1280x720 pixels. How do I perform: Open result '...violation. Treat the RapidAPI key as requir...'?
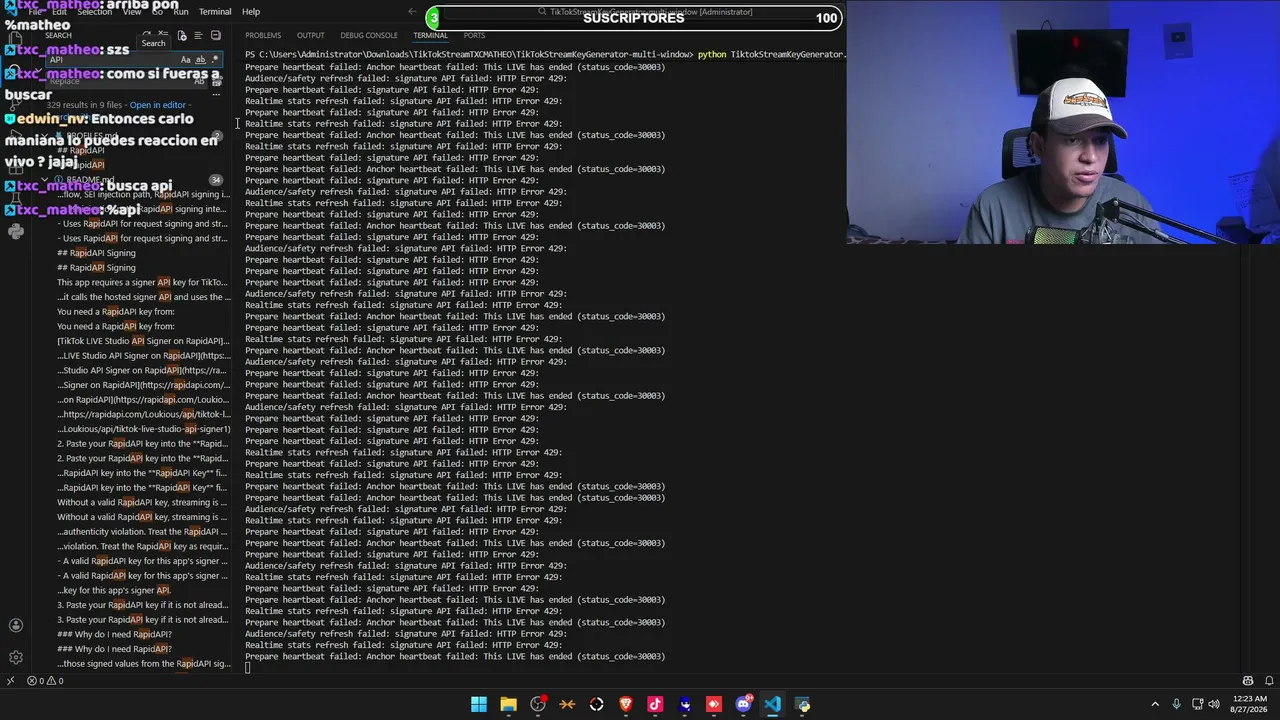142,547
